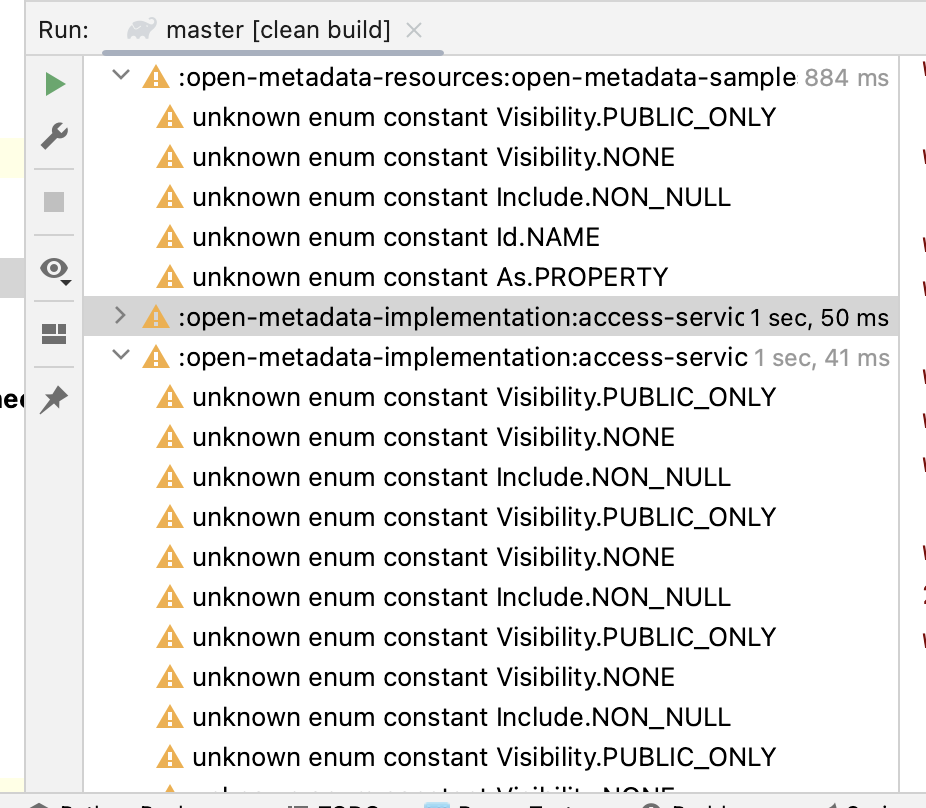This screenshot has height=808, width=926.
Task: Stop the running Gradle build
Action: [53, 204]
